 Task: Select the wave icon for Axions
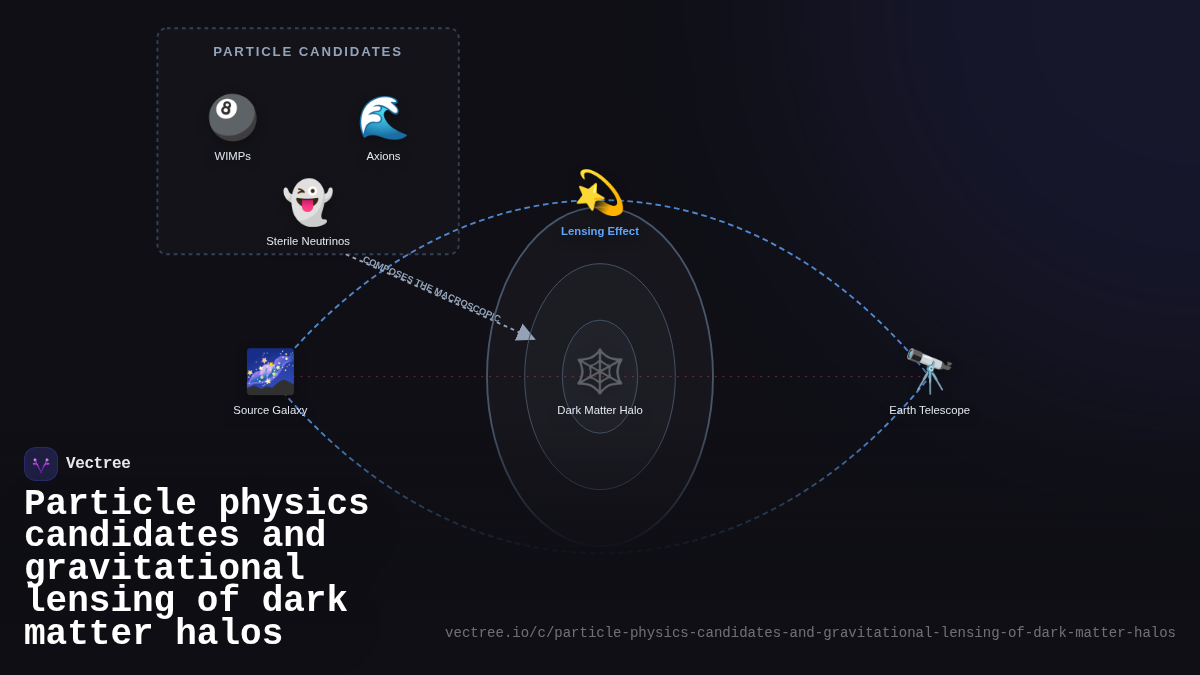[383, 118]
